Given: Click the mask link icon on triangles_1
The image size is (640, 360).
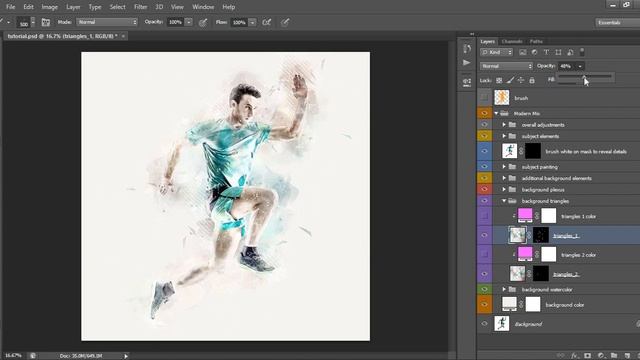Looking at the screenshot, I should (x=529, y=236).
